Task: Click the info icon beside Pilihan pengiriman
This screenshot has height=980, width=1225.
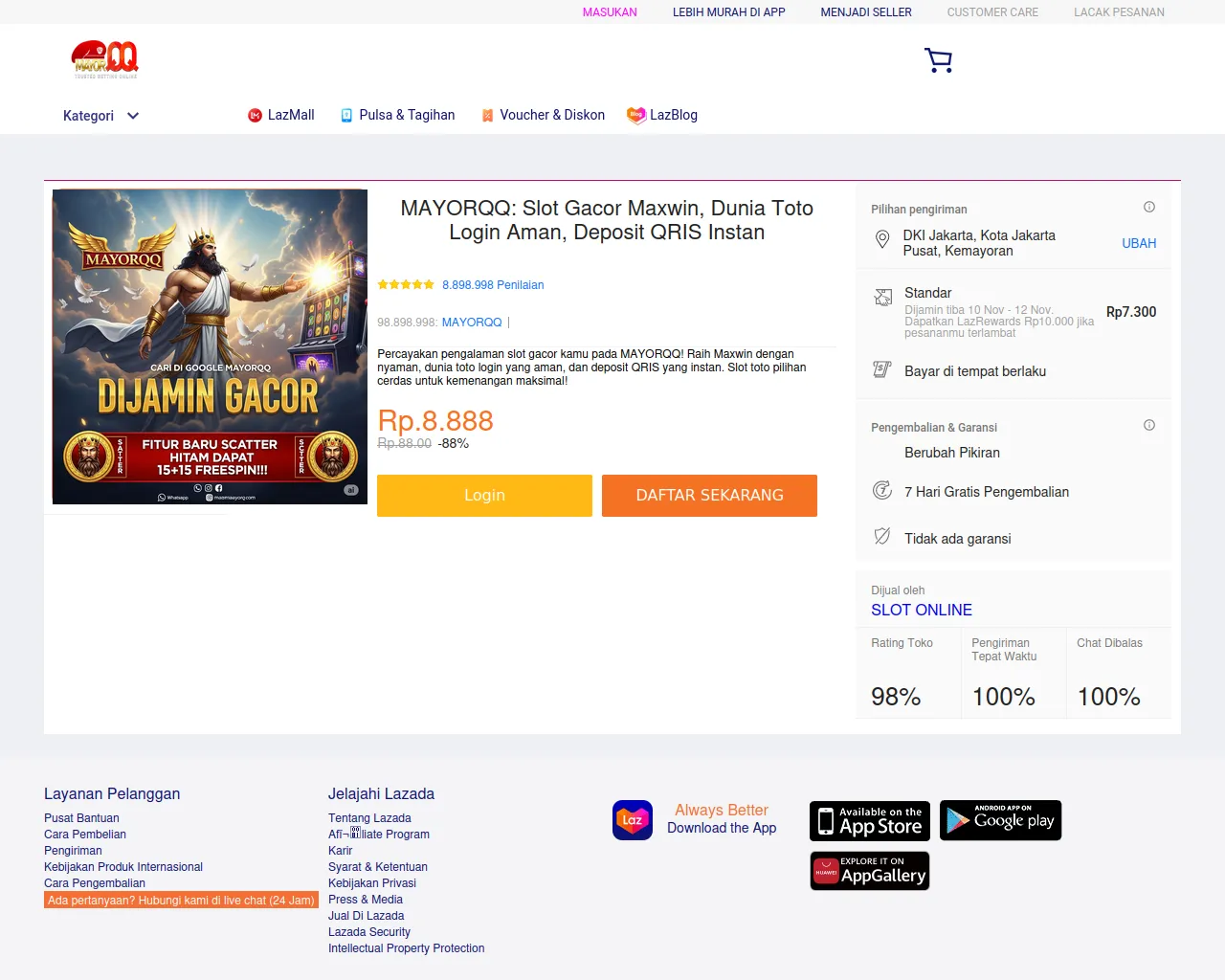Action: coord(1149,207)
